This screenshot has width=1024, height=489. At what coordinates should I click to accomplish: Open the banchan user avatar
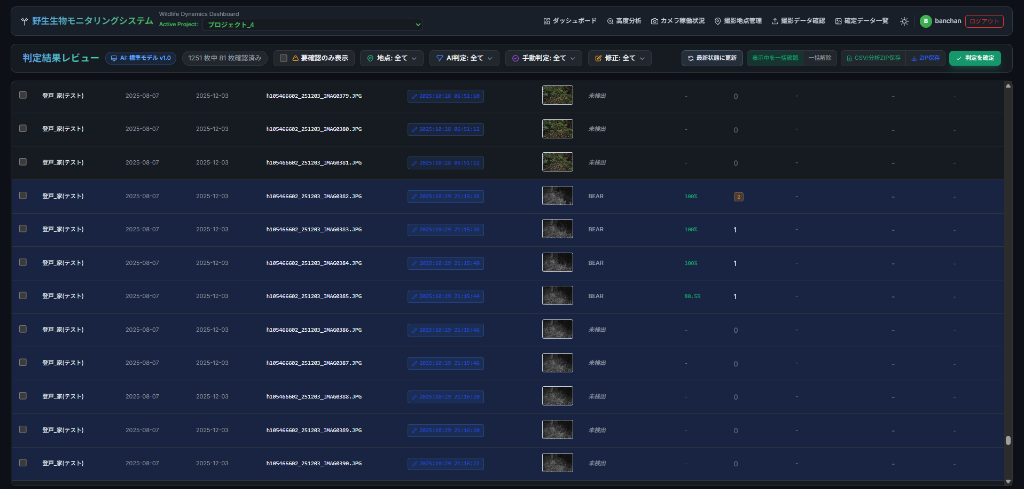click(925, 21)
